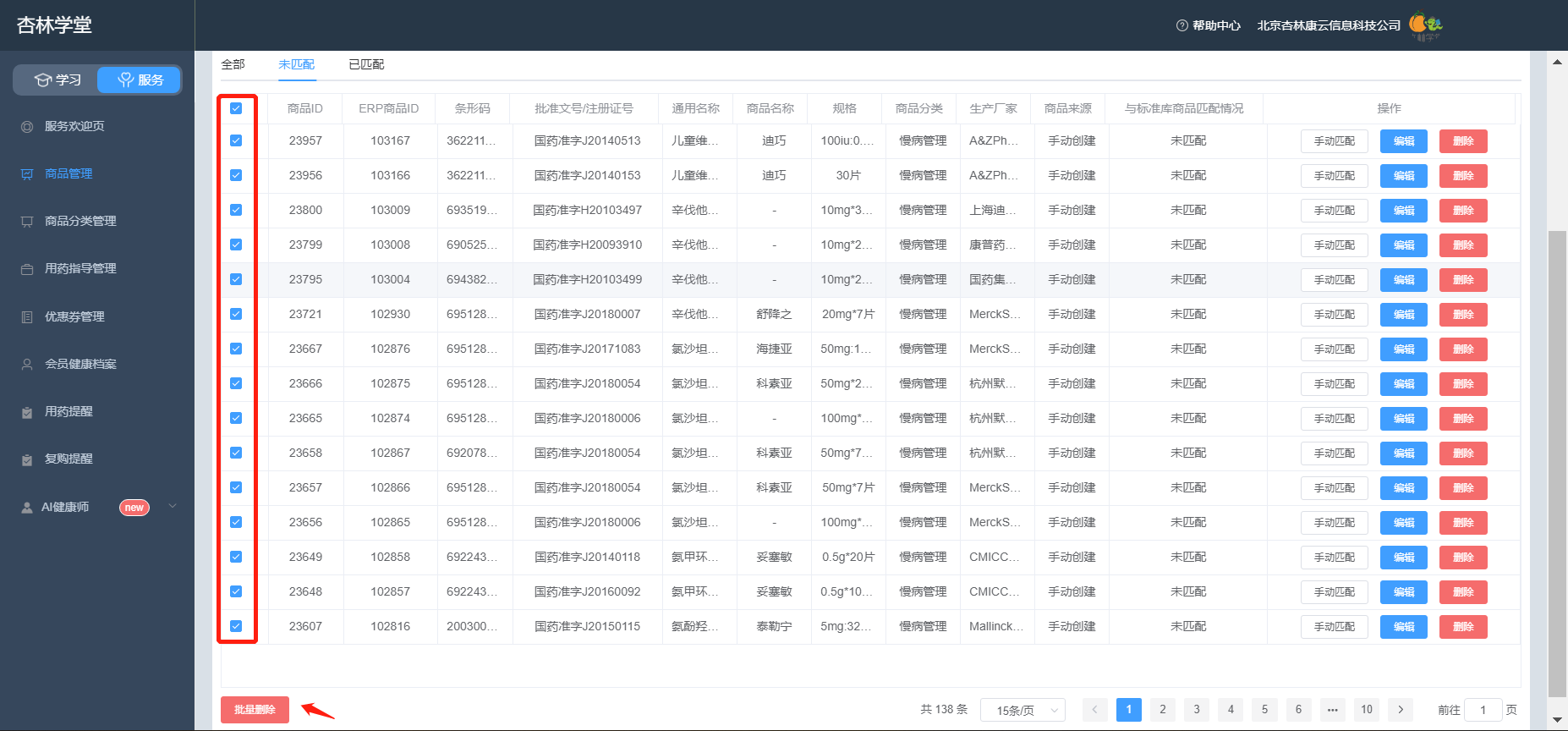Go to next page arrow in pagination
The height and width of the screenshot is (731, 1568).
click(x=1401, y=710)
